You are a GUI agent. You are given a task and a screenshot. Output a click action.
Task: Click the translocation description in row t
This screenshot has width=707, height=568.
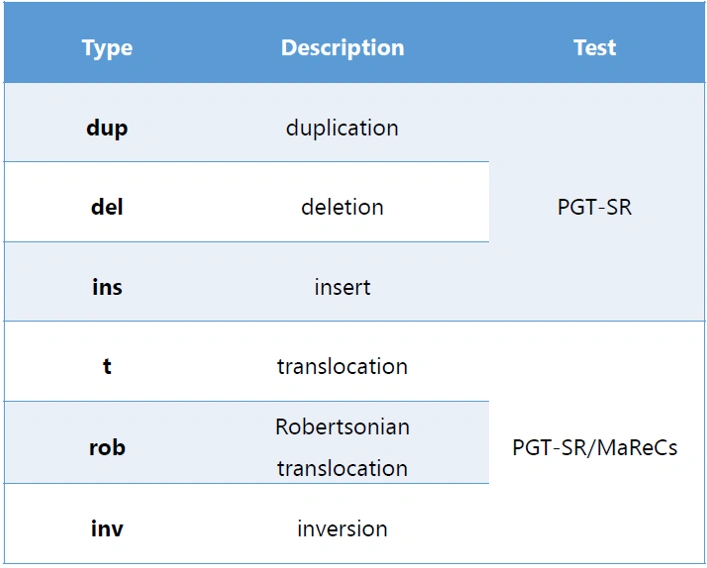[x=342, y=366]
